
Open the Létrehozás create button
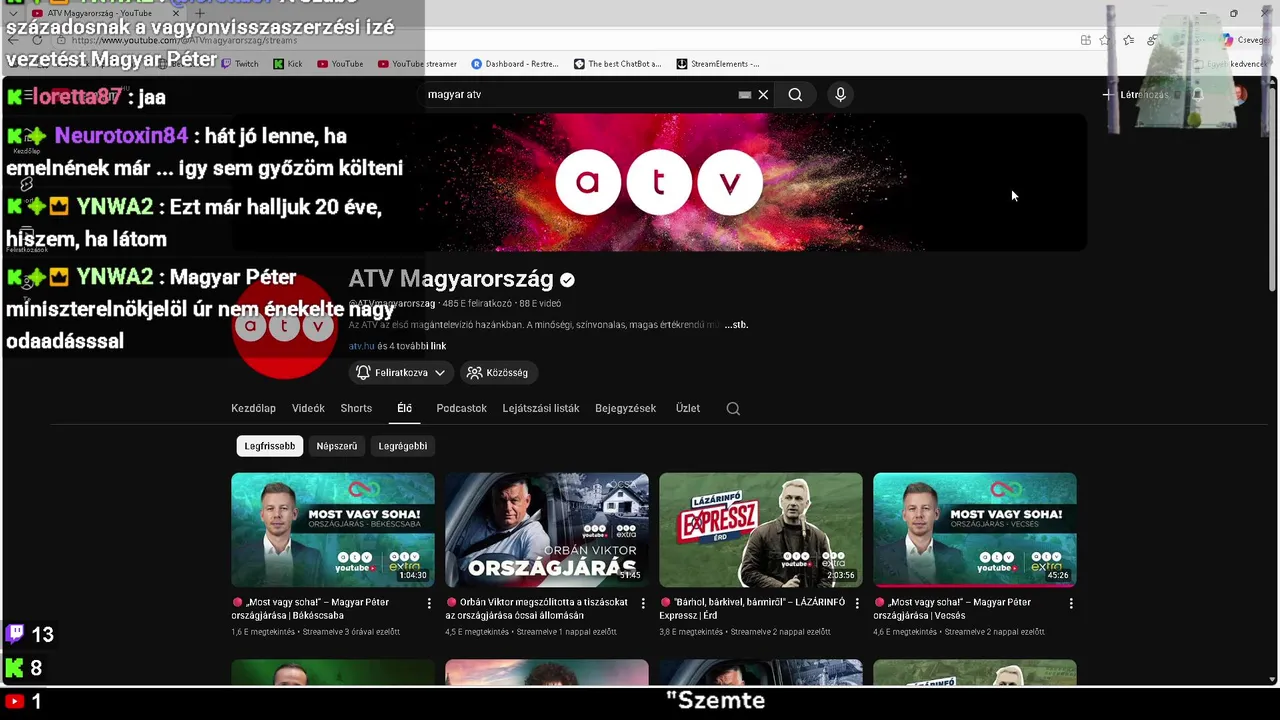click(x=1135, y=95)
